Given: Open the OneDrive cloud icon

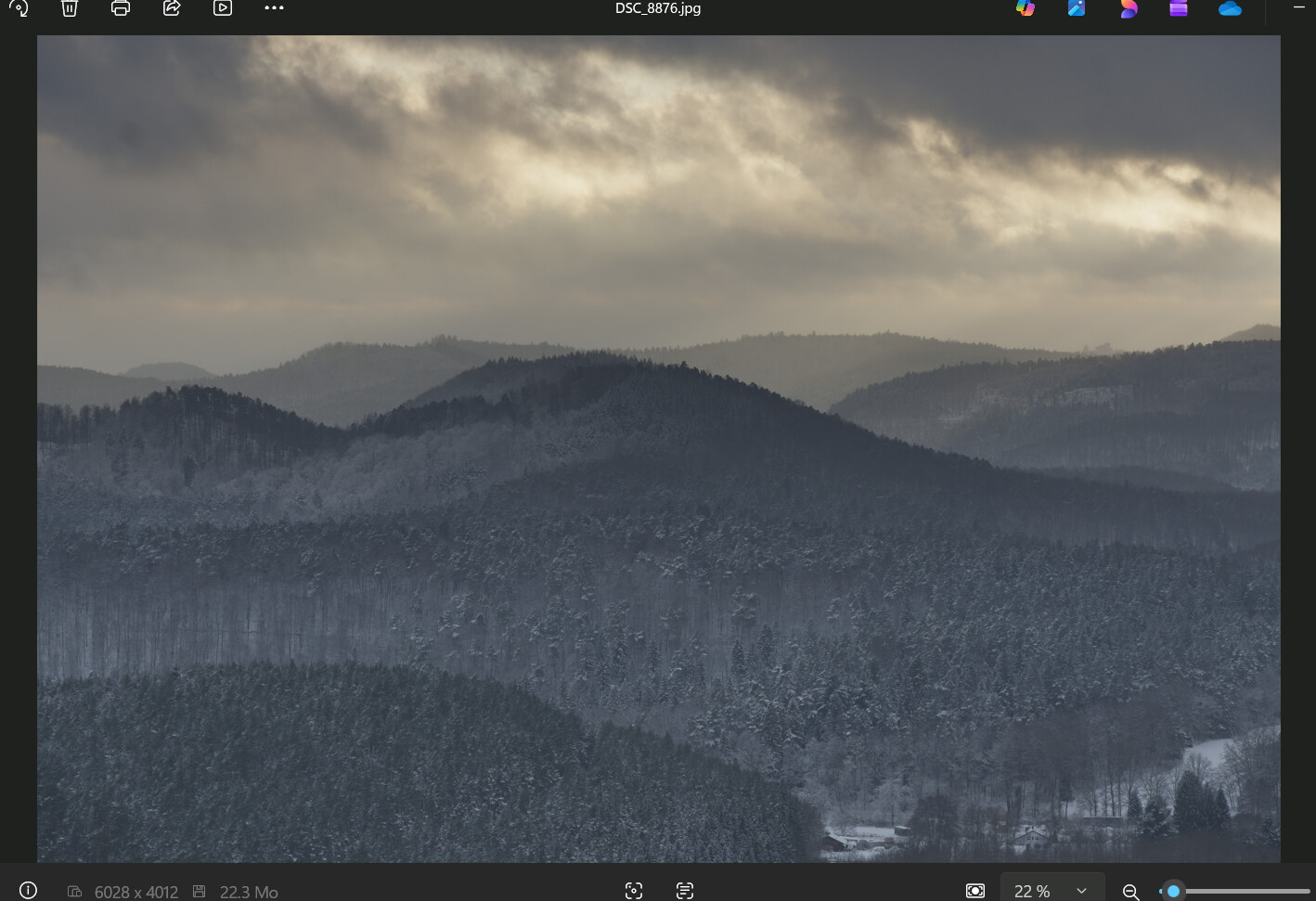Looking at the screenshot, I should tap(1230, 8).
